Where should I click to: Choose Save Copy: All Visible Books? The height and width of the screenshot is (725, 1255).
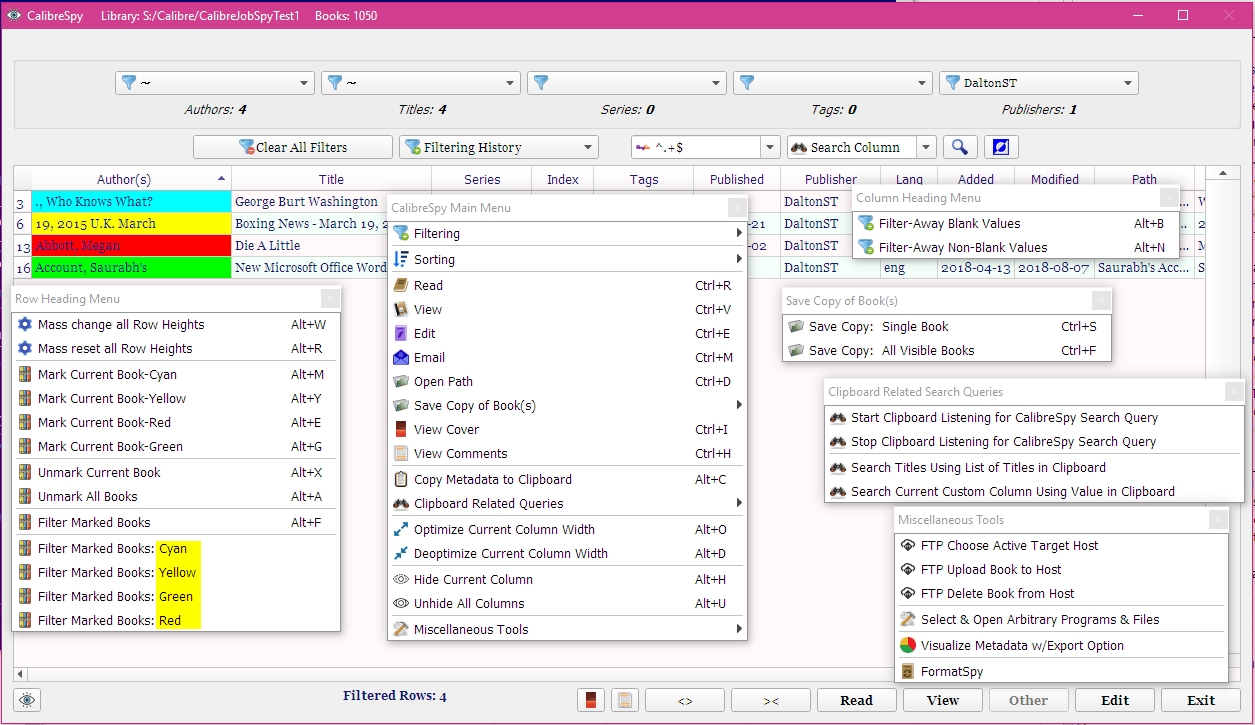[891, 350]
